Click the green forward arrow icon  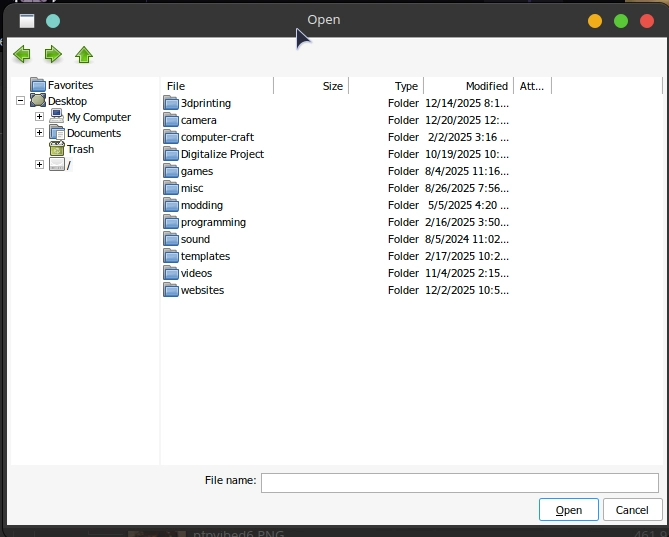(x=53, y=55)
